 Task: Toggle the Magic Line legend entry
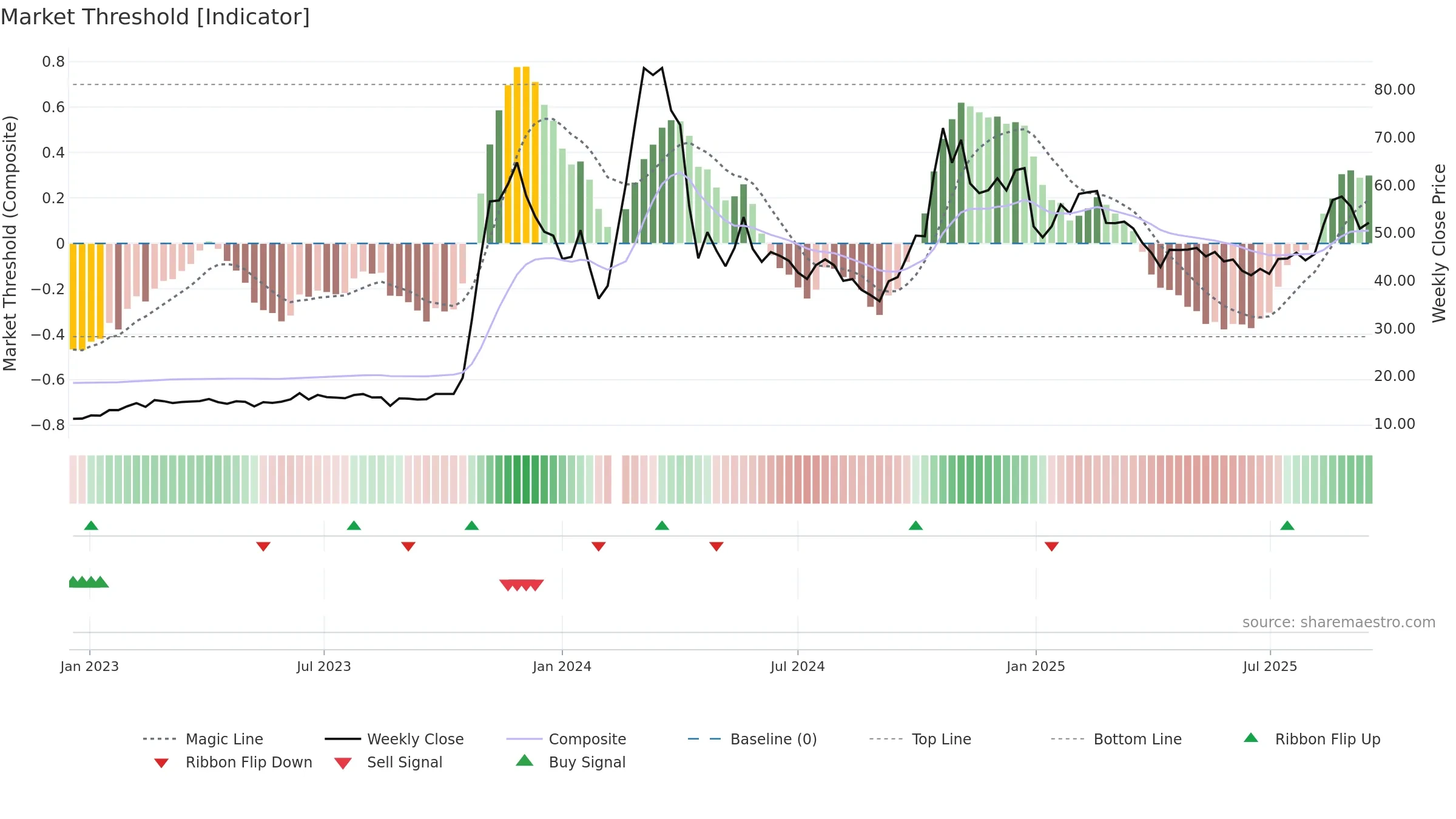203,739
